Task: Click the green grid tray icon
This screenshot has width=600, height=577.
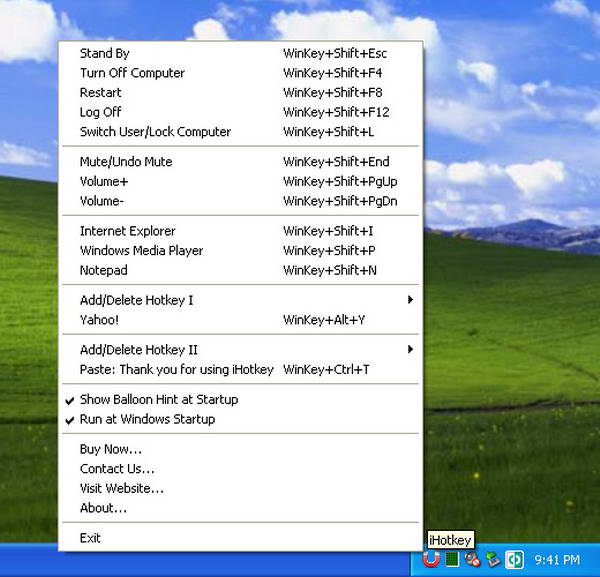Action: tap(452, 559)
